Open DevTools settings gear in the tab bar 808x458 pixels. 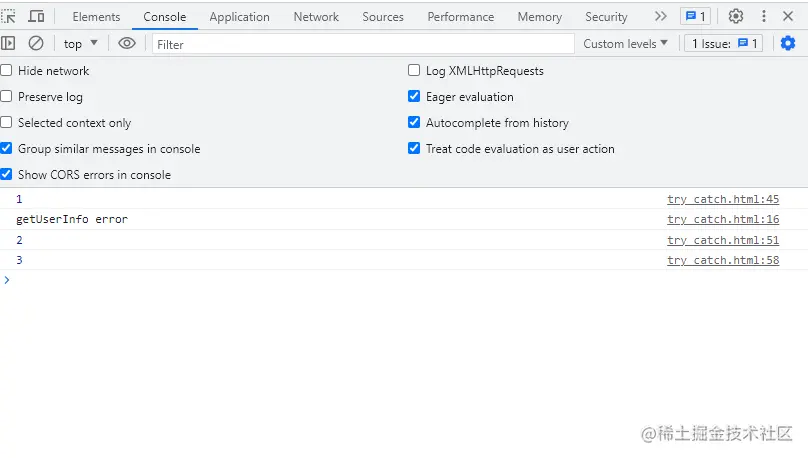736,16
